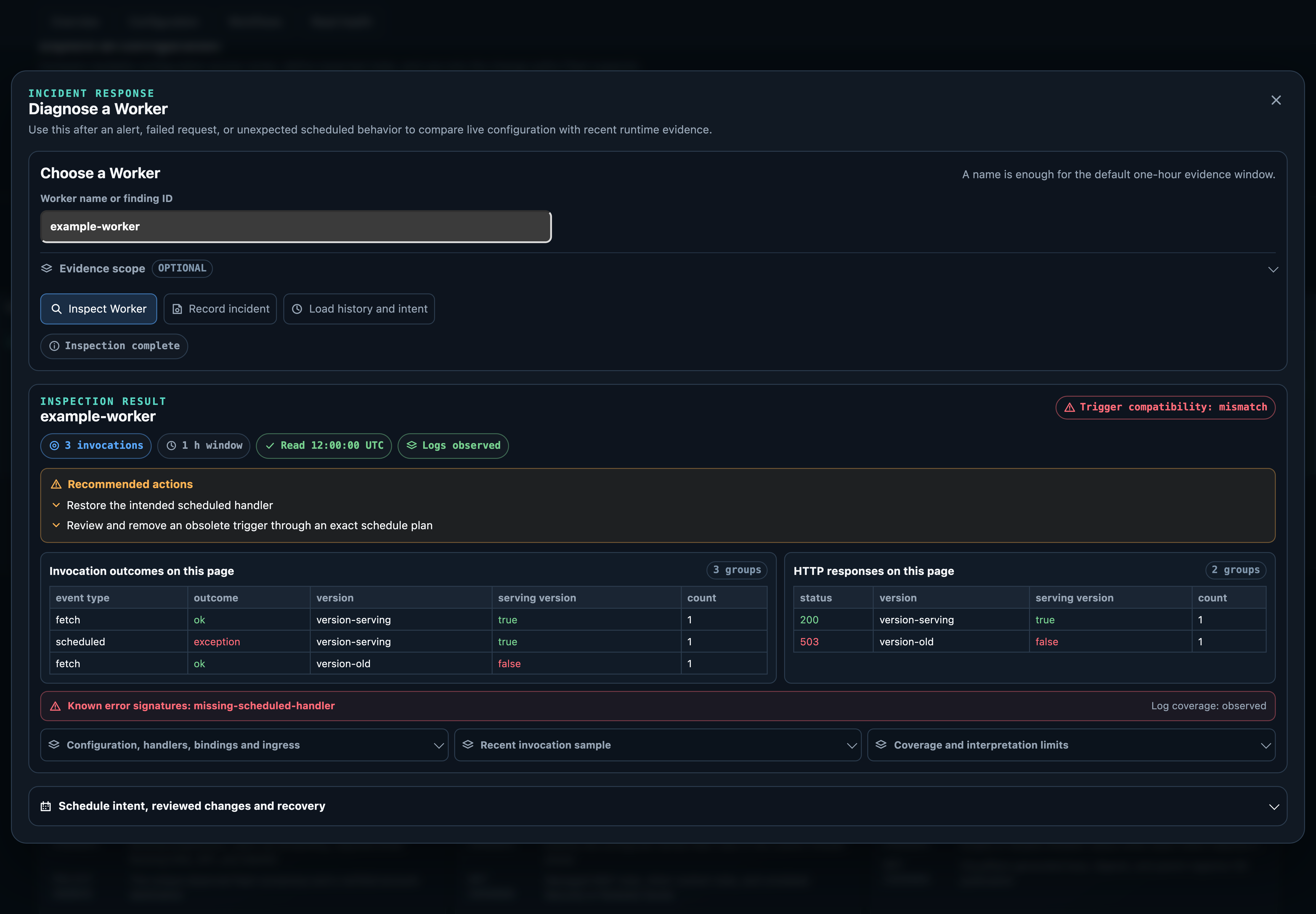Expand Review and remove an obsolete trigger
Image resolution: width=1316 pixels, height=914 pixels.
pos(56,525)
